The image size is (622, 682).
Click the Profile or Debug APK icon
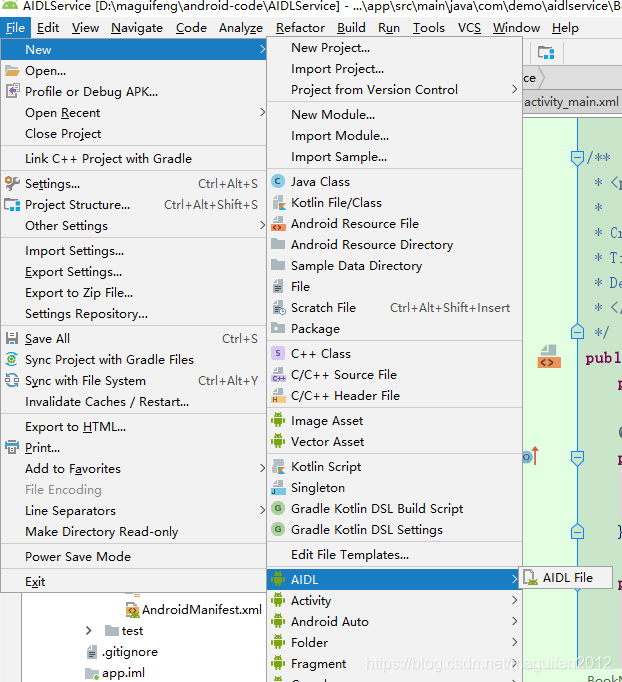click(x=12, y=91)
